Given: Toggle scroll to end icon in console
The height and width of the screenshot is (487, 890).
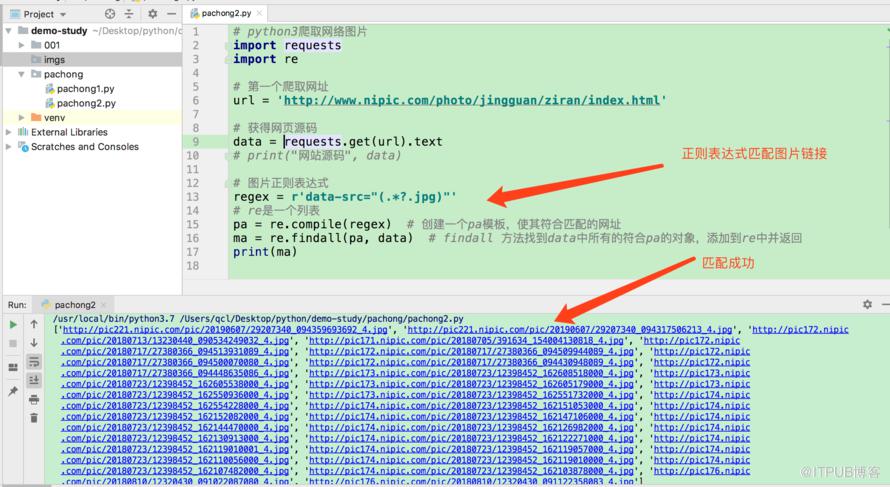Looking at the screenshot, I should (34, 380).
